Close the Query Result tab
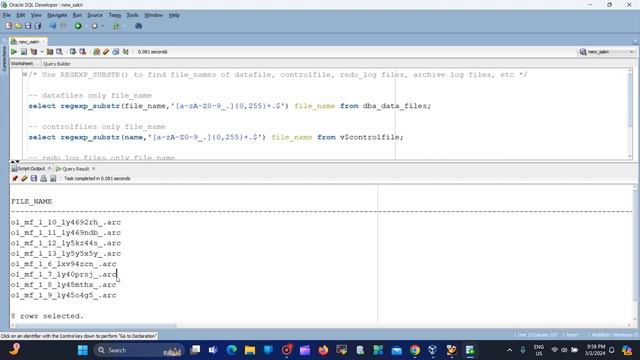This screenshot has width=640, height=360. pyautogui.click(x=93, y=169)
